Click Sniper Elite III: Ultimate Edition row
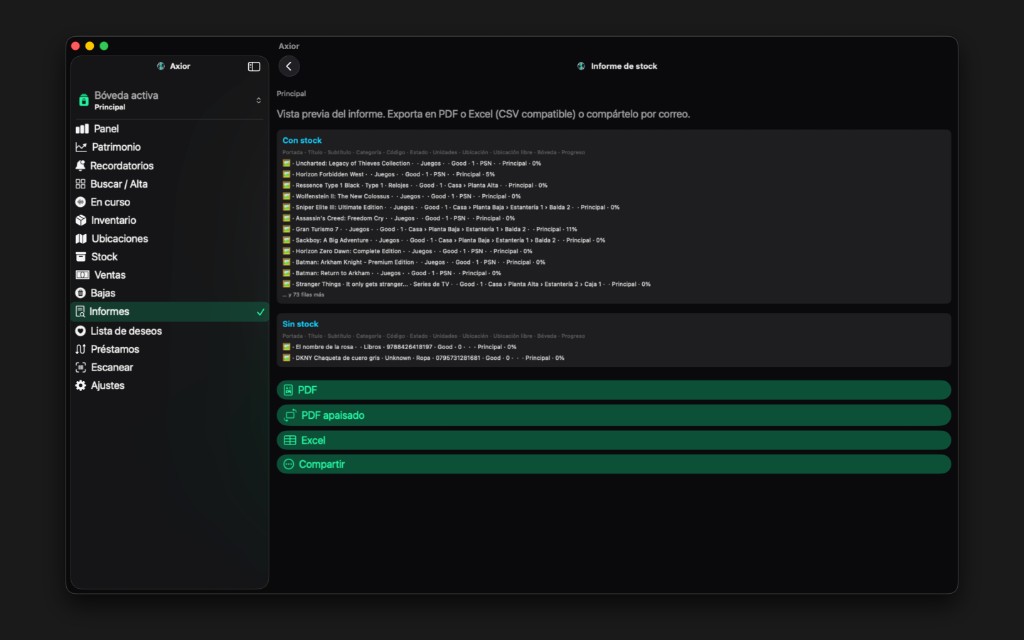This screenshot has height=640, width=1024. pyautogui.click(x=451, y=207)
